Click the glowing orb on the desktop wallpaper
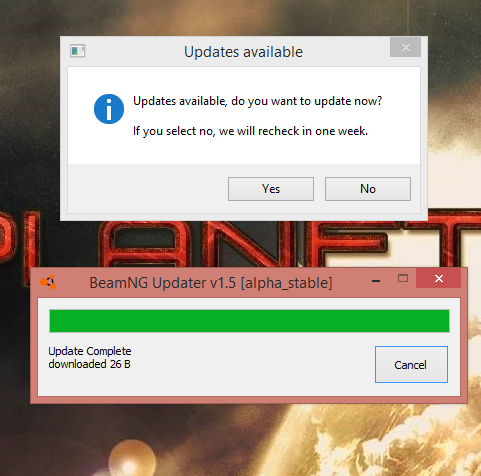 pos(132,459)
